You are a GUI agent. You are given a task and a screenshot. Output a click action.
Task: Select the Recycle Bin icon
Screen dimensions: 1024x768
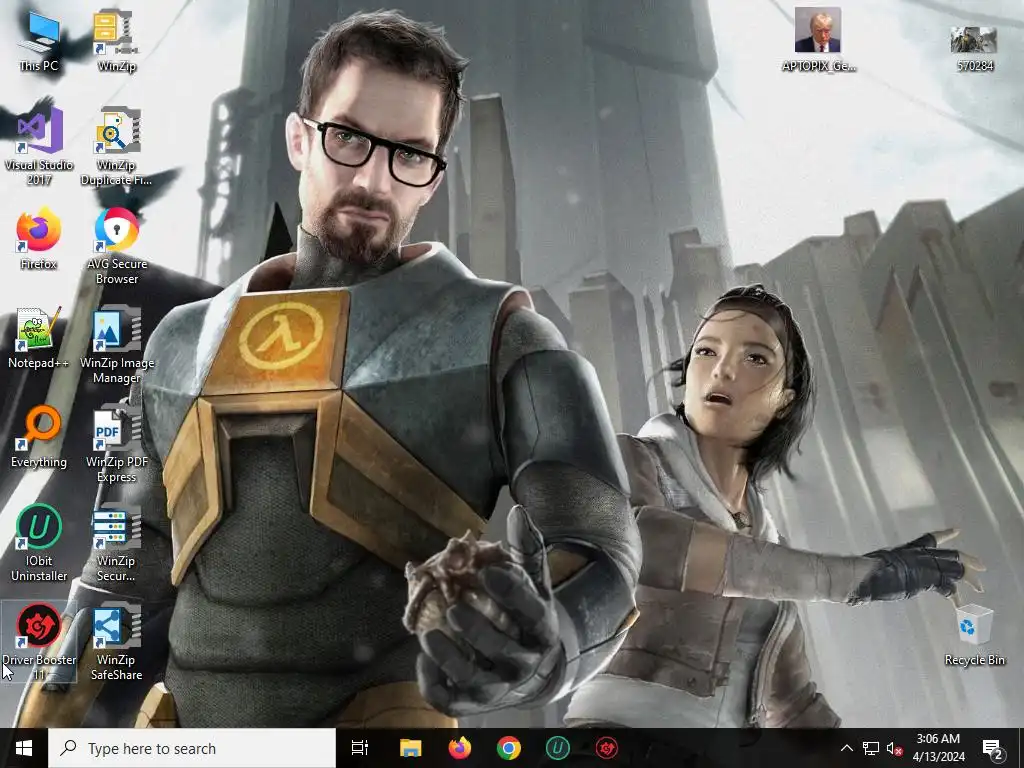[974, 635]
